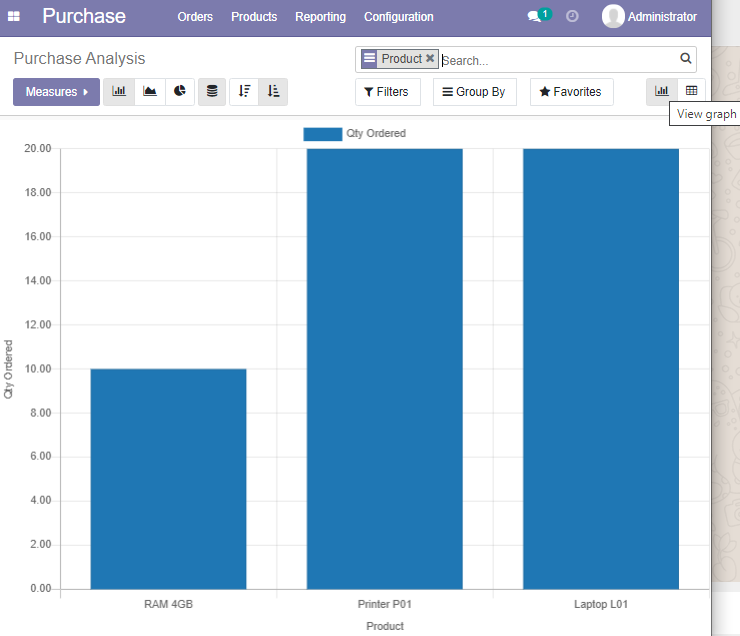Click the Administrator avatar picture
The height and width of the screenshot is (636, 740).
pos(613,17)
